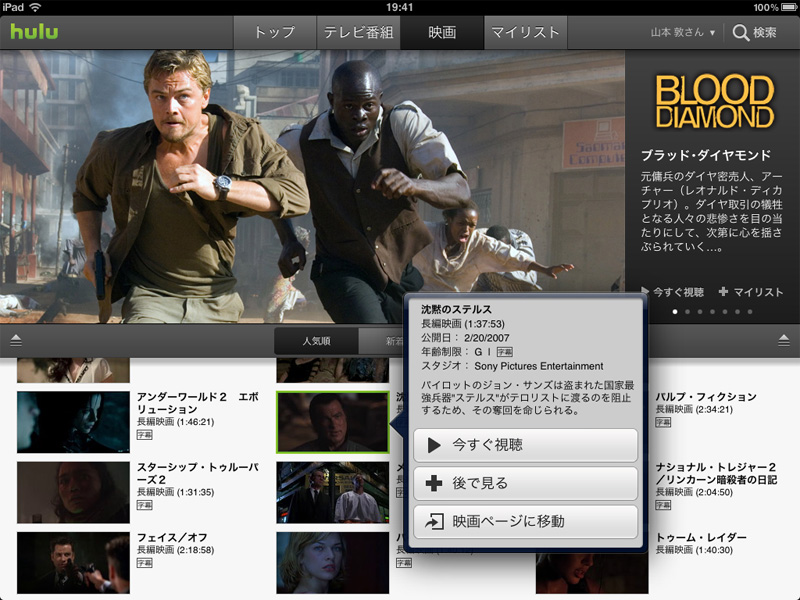Click the plus icon on 後で見る button
Screen dimensions: 800x600
pos(434,483)
